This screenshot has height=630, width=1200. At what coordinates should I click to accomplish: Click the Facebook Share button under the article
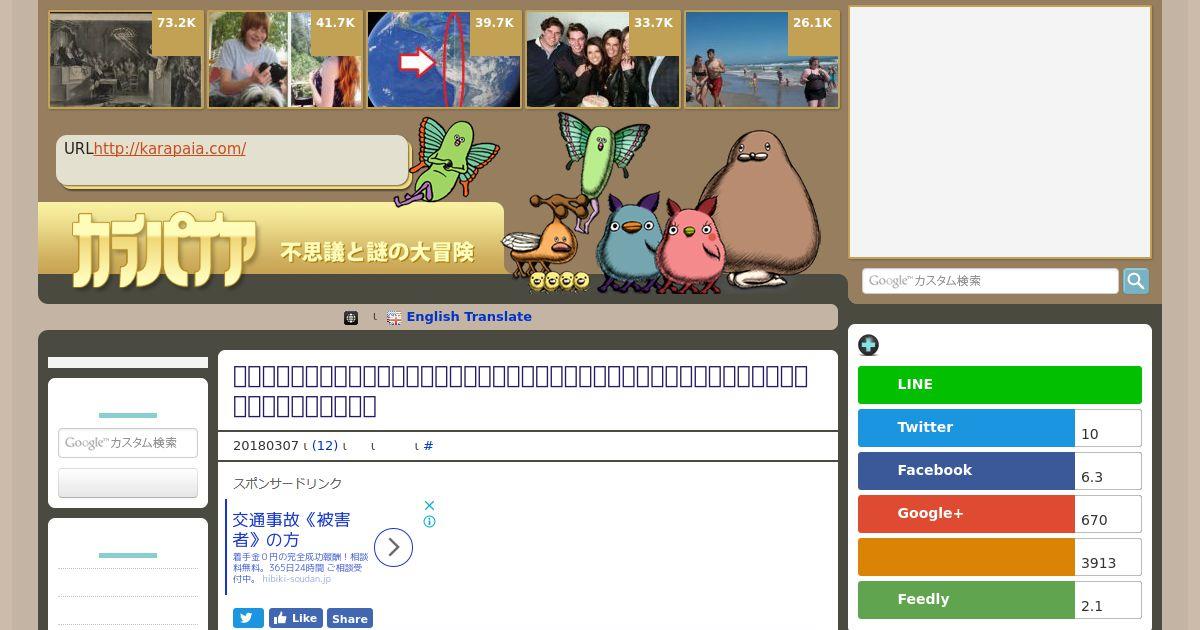click(350, 618)
